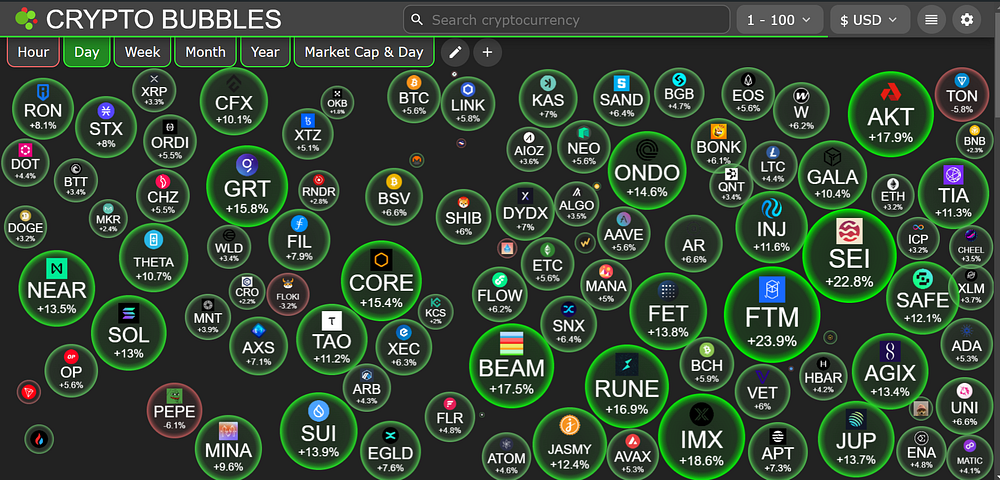Switch to the Week tab

click(x=142, y=52)
